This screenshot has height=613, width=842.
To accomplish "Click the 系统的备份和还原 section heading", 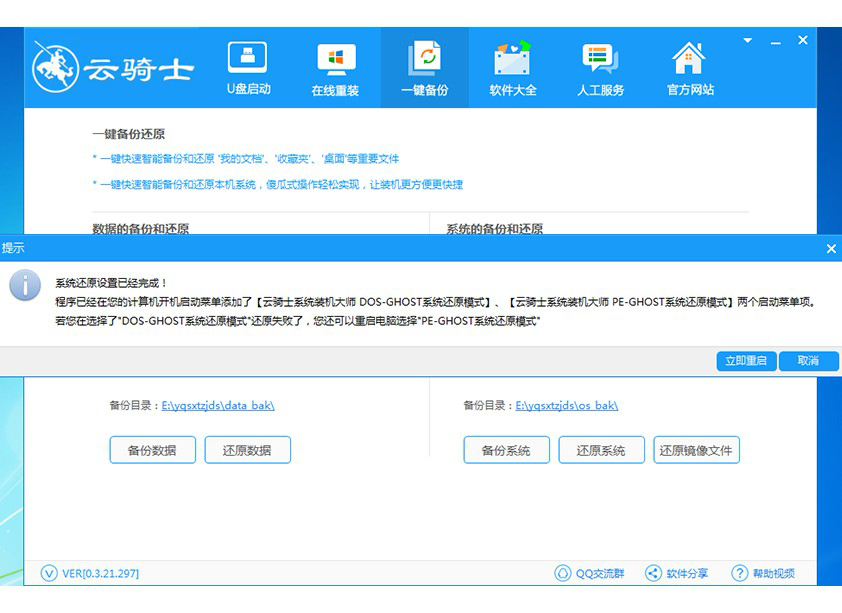I will (x=495, y=229).
